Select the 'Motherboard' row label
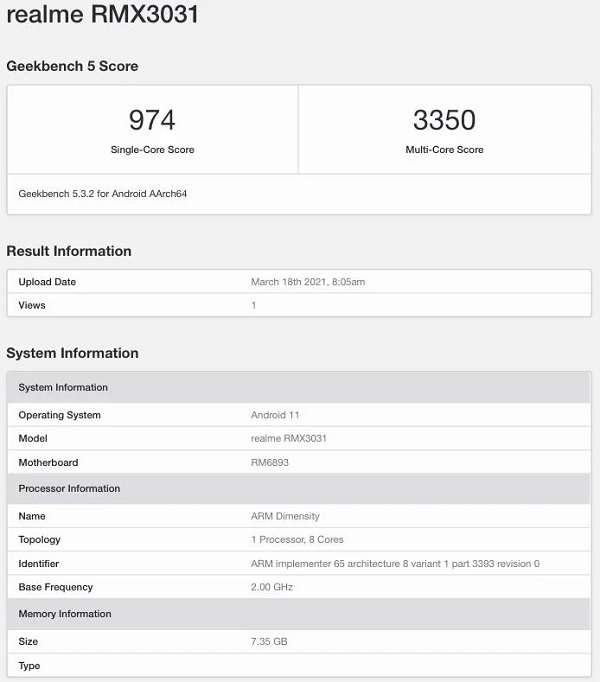The image size is (600, 682). point(48,462)
